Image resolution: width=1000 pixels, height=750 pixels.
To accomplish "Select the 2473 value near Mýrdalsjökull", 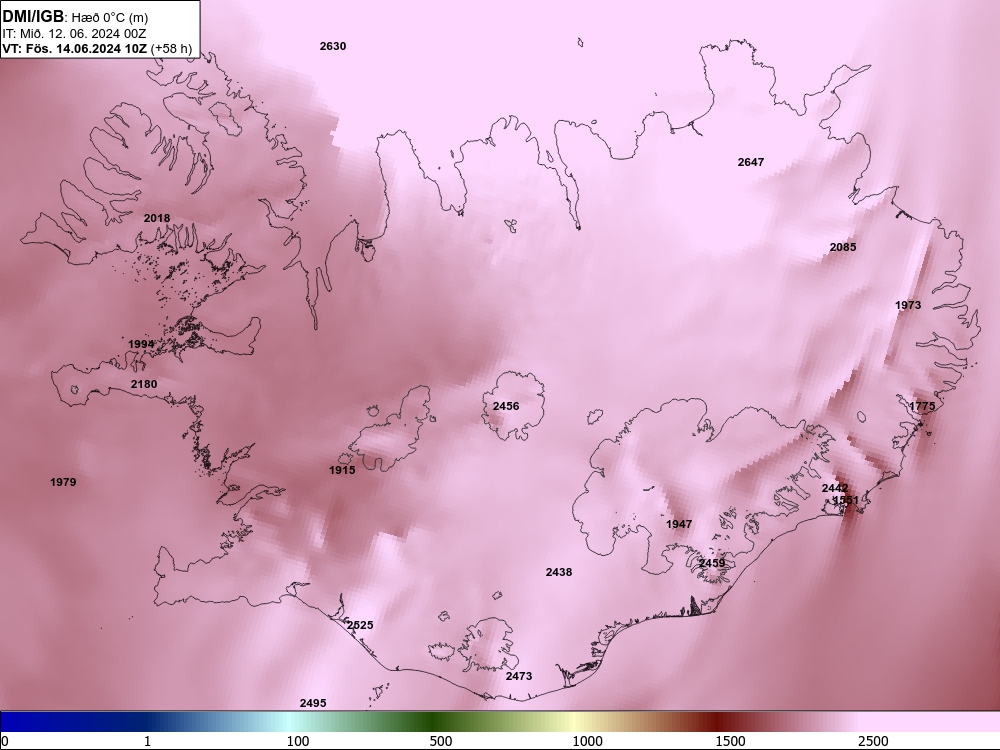I will point(518,676).
